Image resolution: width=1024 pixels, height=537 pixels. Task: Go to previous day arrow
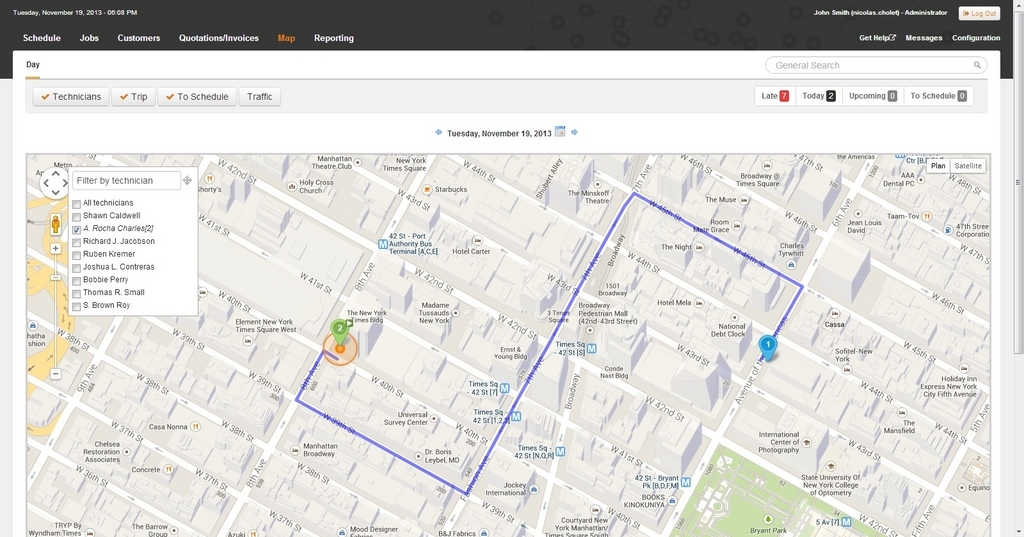[x=438, y=133]
